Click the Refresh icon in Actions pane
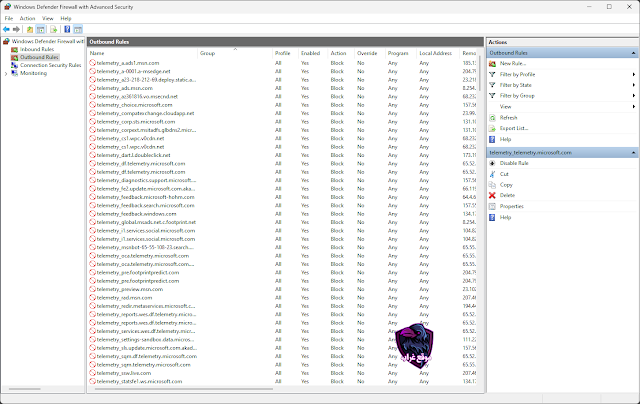Image resolution: width=640 pixels, height=404 pixels. [492, 118]
